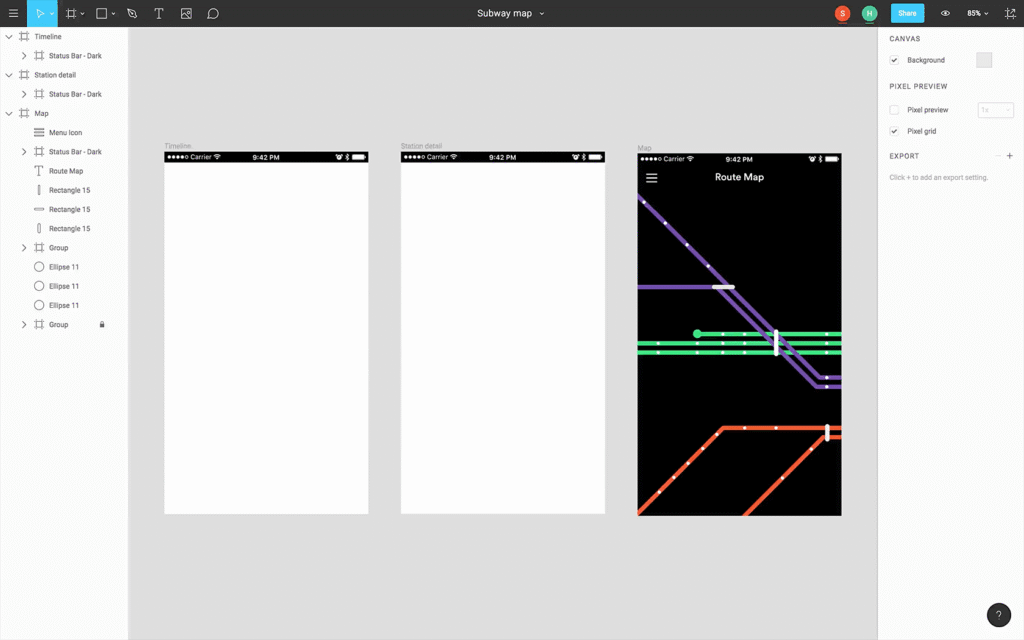Image resolution: width=1024 pixels, height=640 pixels.
Task: Open Presentation view with the eye icon
Action: point(944,13)
